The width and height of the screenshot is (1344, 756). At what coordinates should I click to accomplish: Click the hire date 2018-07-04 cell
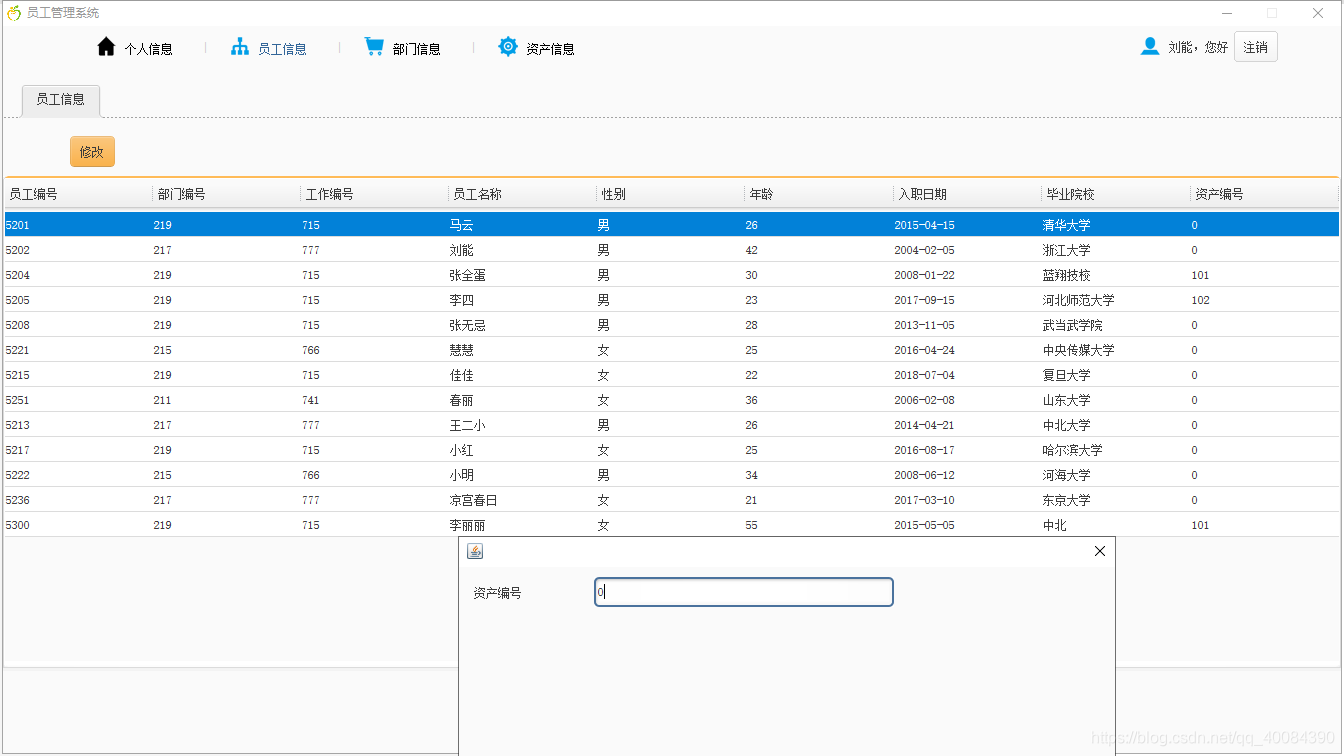[967, 375]
